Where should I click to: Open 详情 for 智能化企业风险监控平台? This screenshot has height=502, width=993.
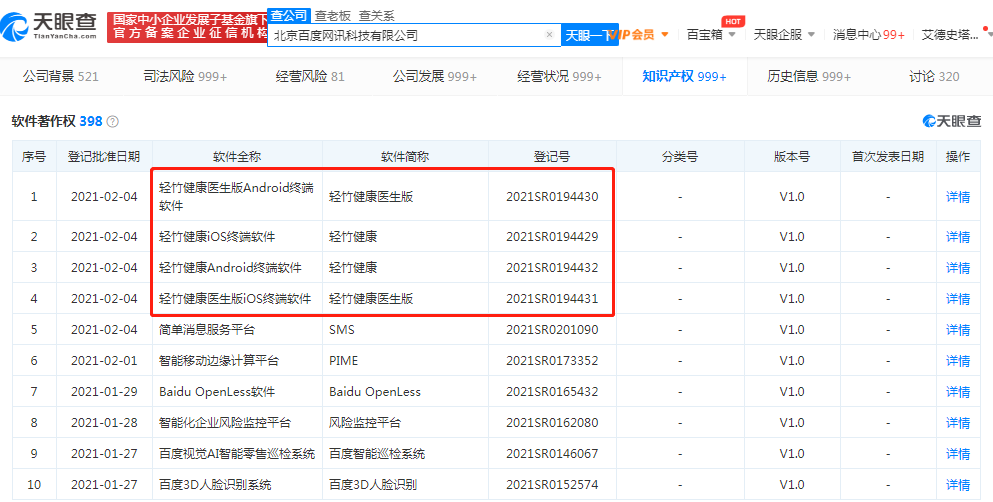tap(958, 423)
